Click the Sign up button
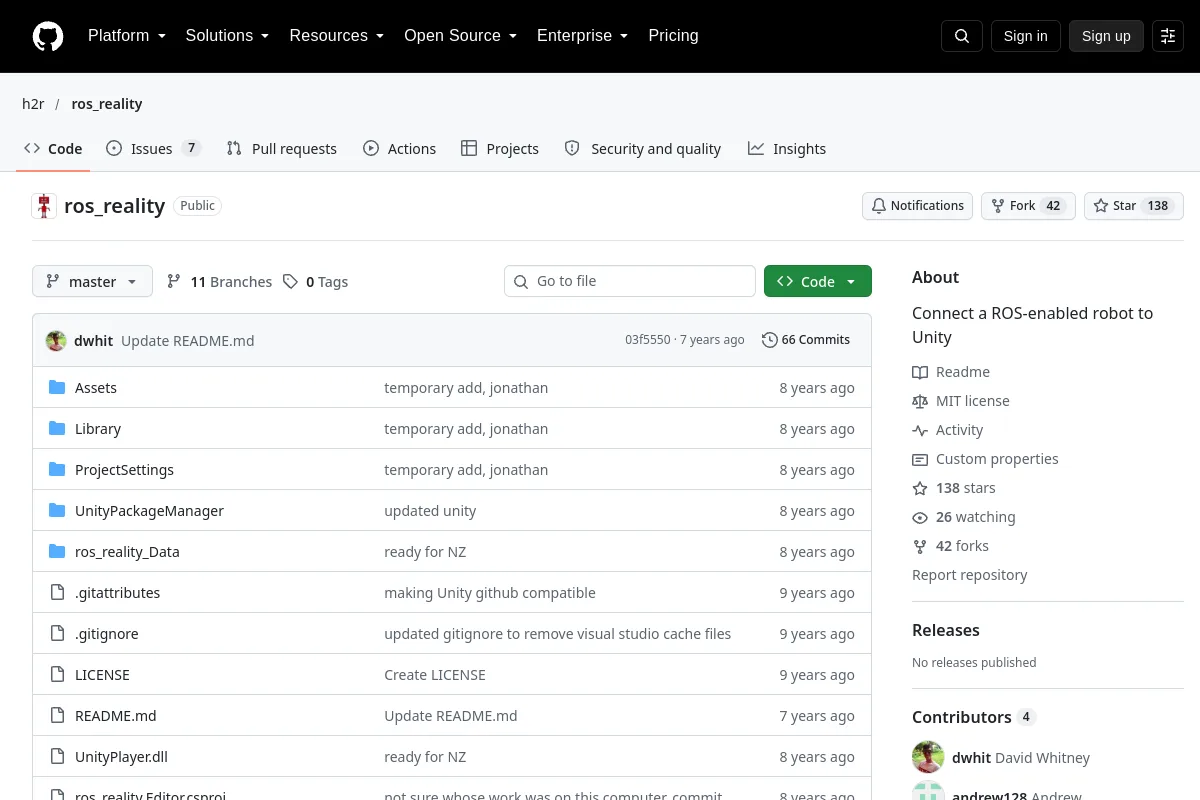1200x800 pixels. (1106, 36)
